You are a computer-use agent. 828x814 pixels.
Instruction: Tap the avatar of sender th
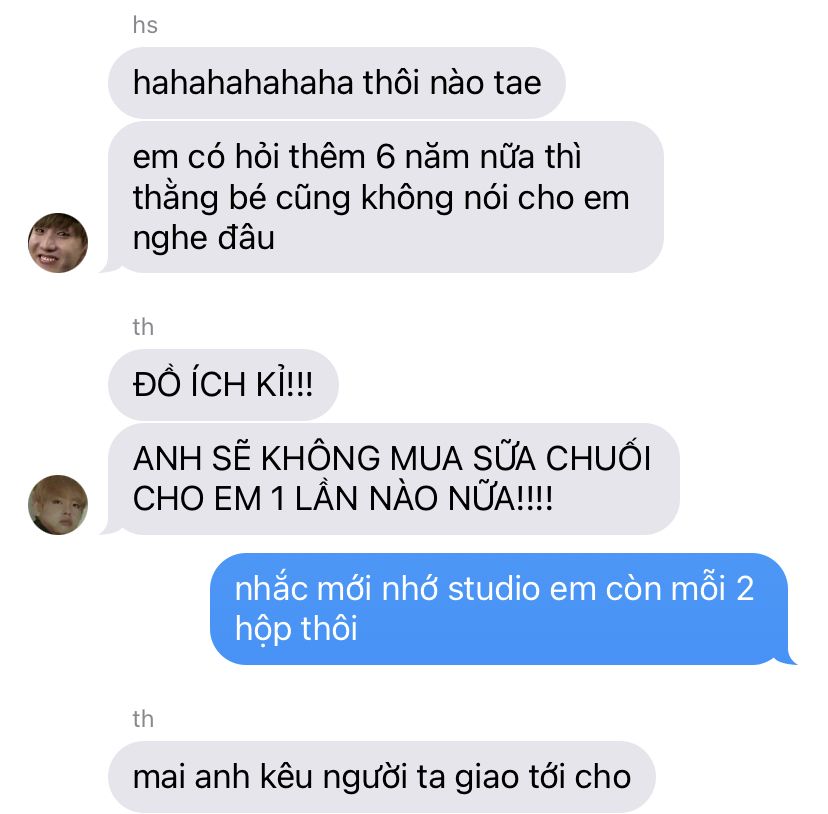[x=58, y=504]
